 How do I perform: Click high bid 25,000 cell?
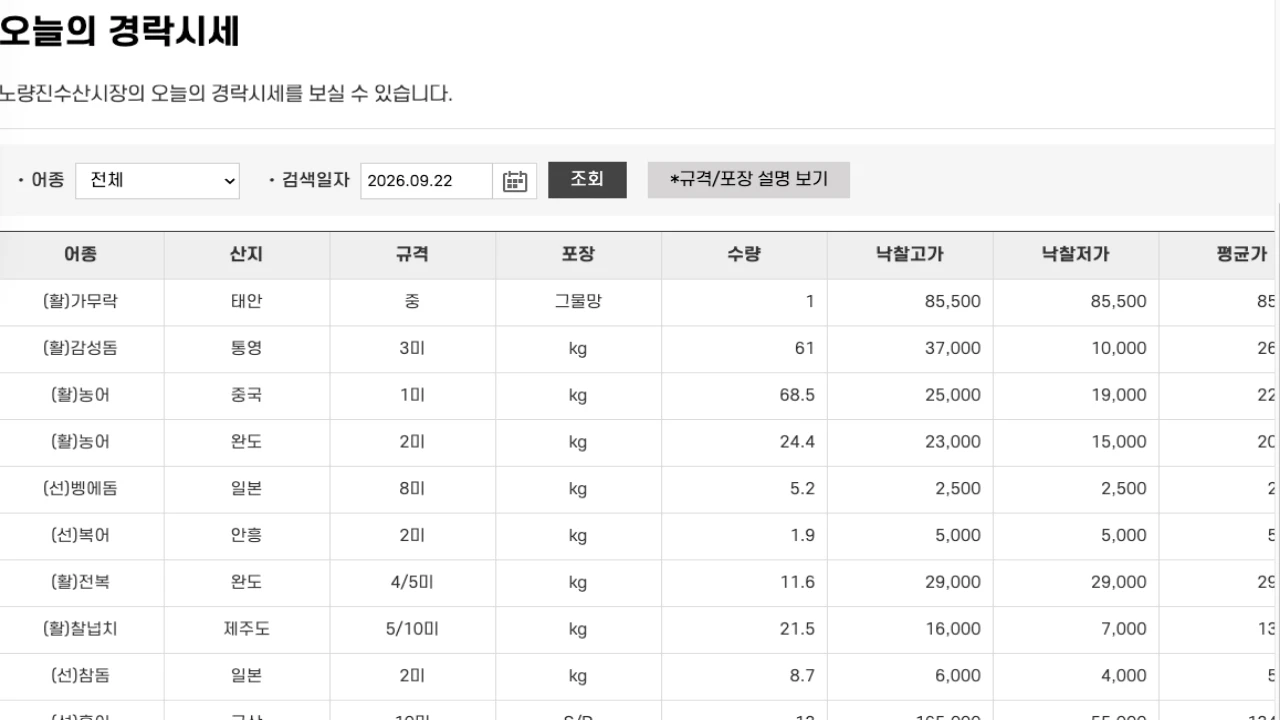[x=910, y=395]
